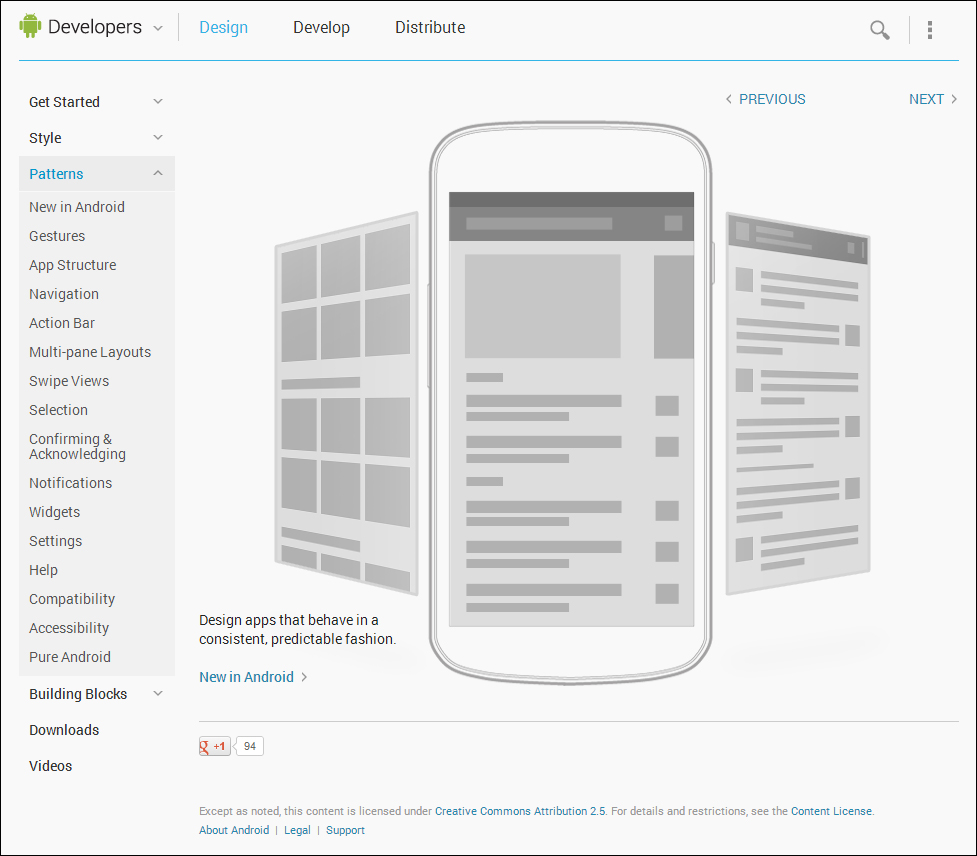Open Swipe Views sidebar item
Screen dimensions: 977x856
click(69, 381)
